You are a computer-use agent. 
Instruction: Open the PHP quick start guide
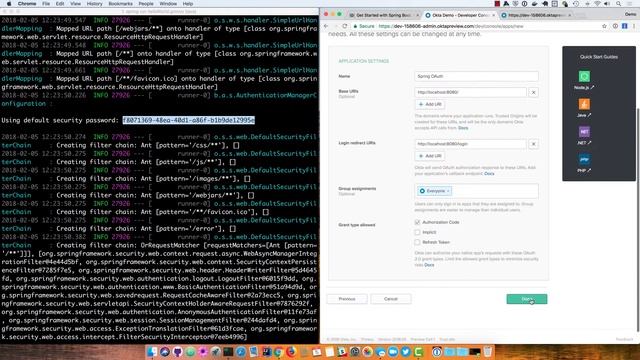point(584,163)
